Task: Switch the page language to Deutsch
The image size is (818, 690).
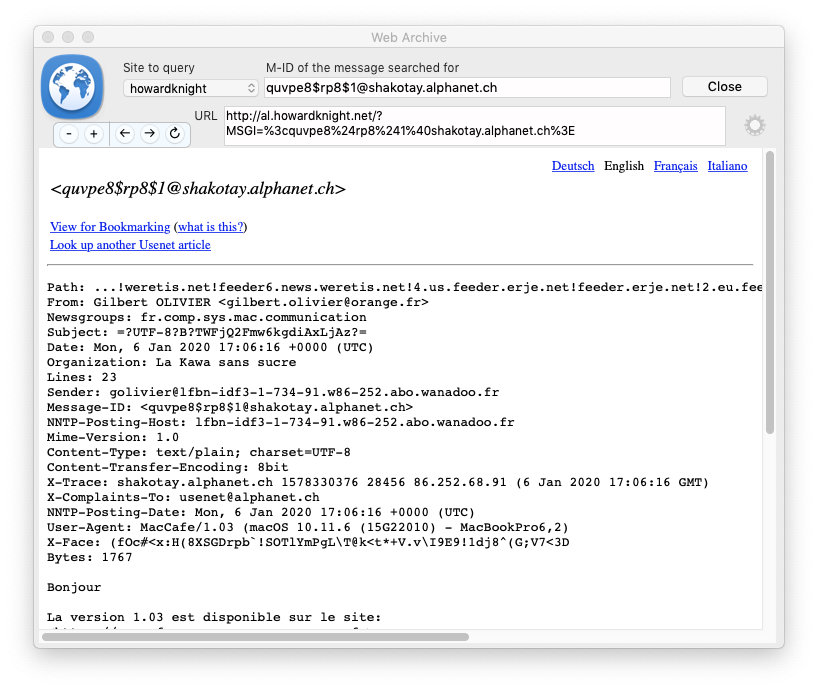Action: [x=573, y=166]
